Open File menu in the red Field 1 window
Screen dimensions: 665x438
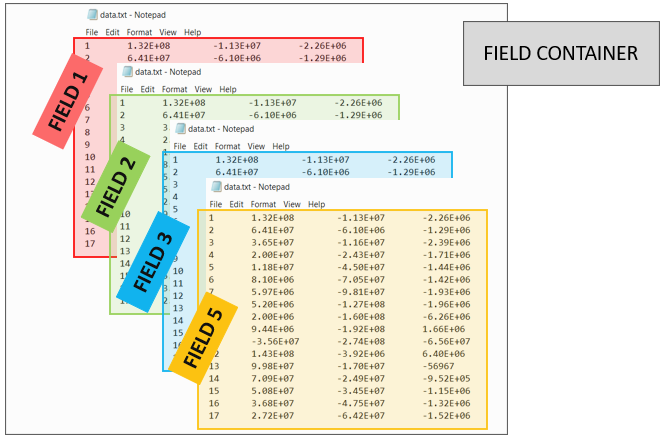[91, 32]
